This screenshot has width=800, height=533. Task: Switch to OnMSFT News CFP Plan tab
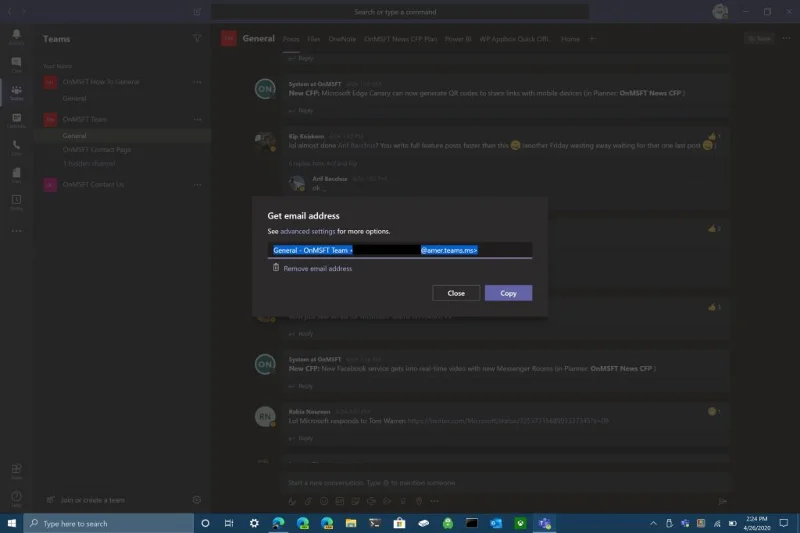point(401,39)
